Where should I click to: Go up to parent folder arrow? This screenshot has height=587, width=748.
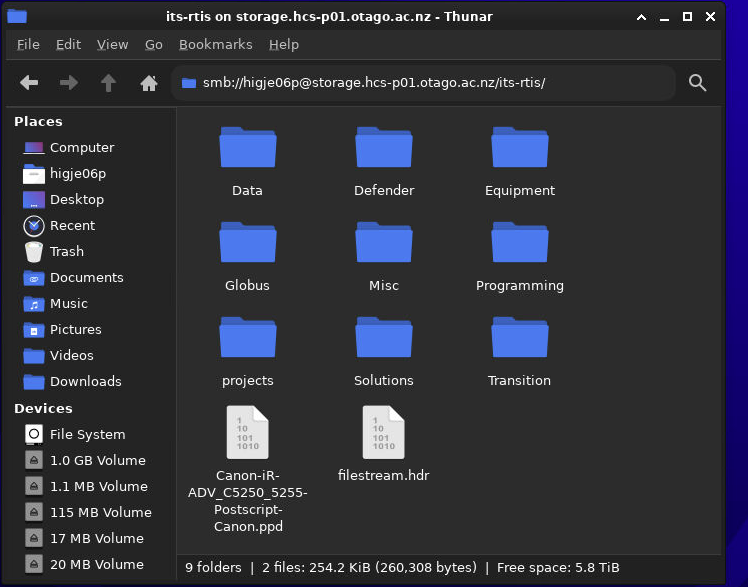(109, 83)
